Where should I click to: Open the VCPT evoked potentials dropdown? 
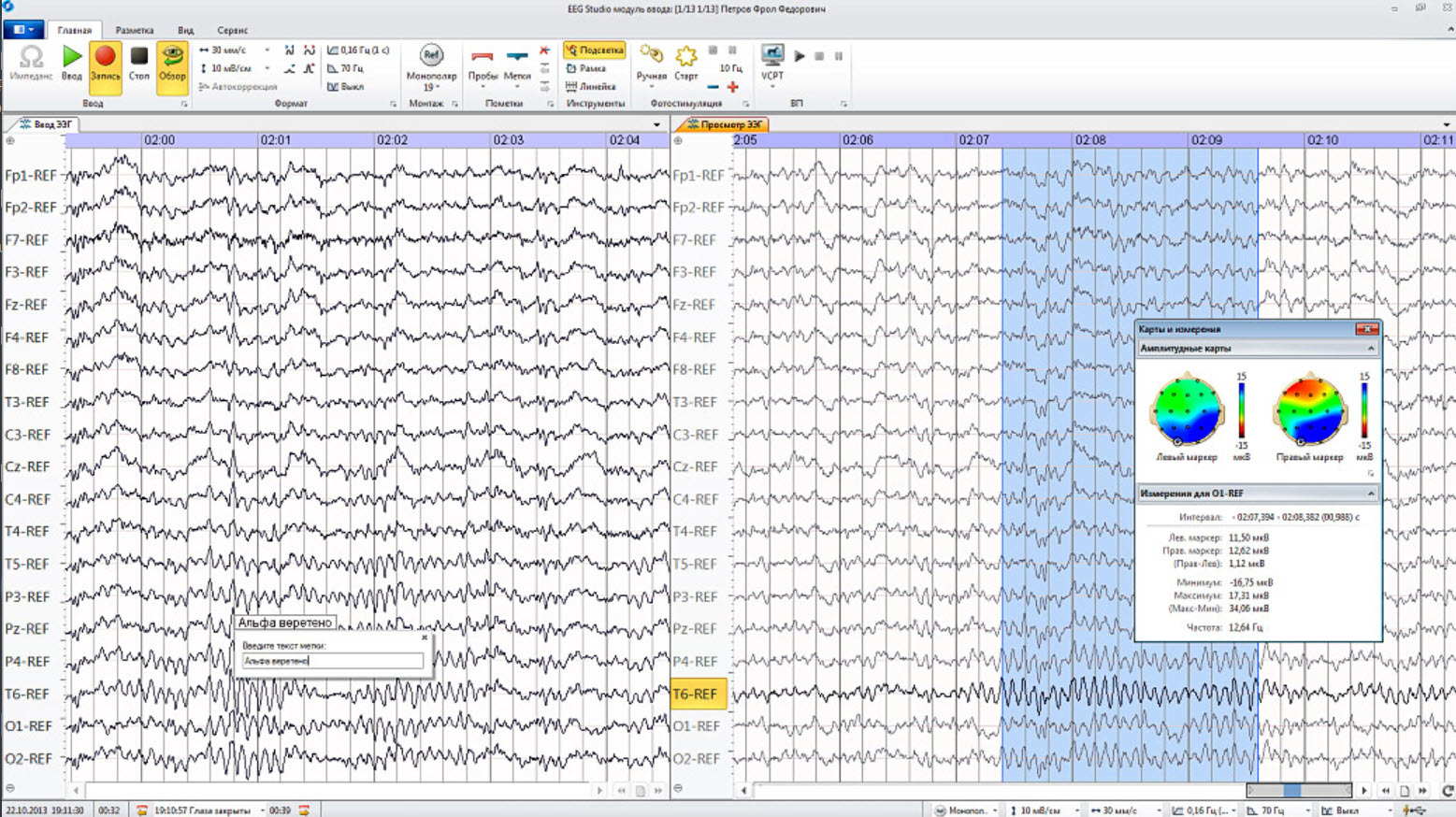pyautogui.click(x=772, y=67)
